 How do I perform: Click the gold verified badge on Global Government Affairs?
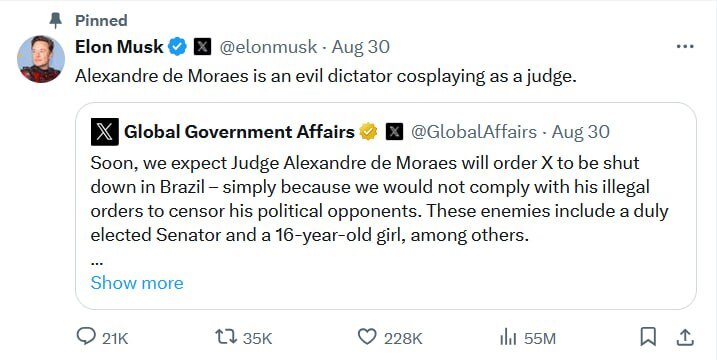pos(368,132)
